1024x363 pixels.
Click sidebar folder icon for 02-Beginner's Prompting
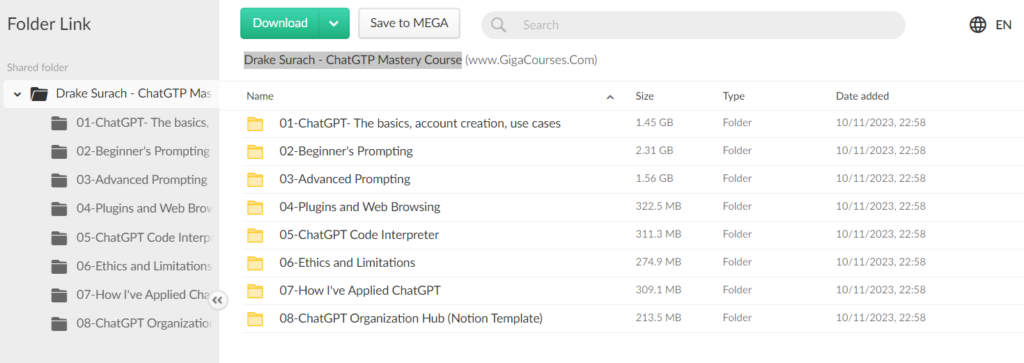coord(59,151)
